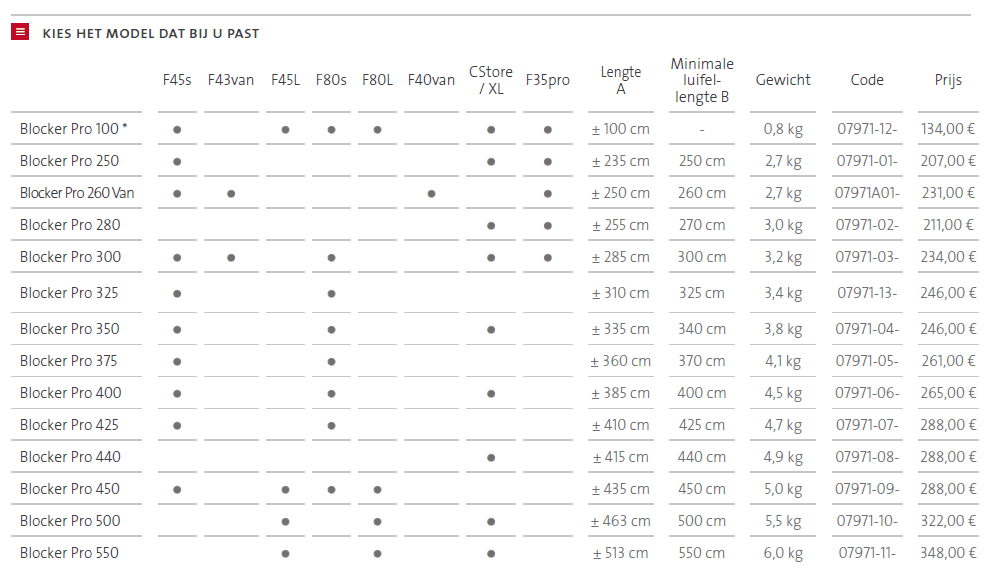
Task: Click the ± 463 cm length value
Action: click(620, 521)
